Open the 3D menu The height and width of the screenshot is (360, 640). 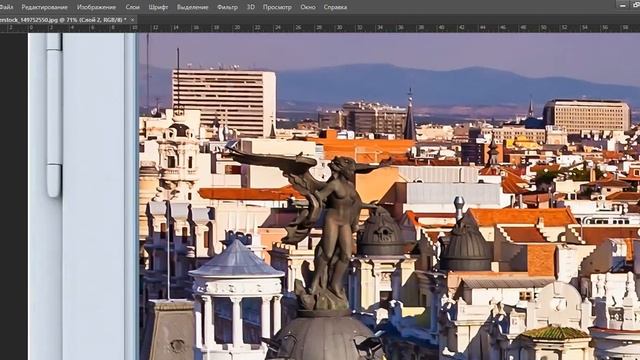[251, 7]
